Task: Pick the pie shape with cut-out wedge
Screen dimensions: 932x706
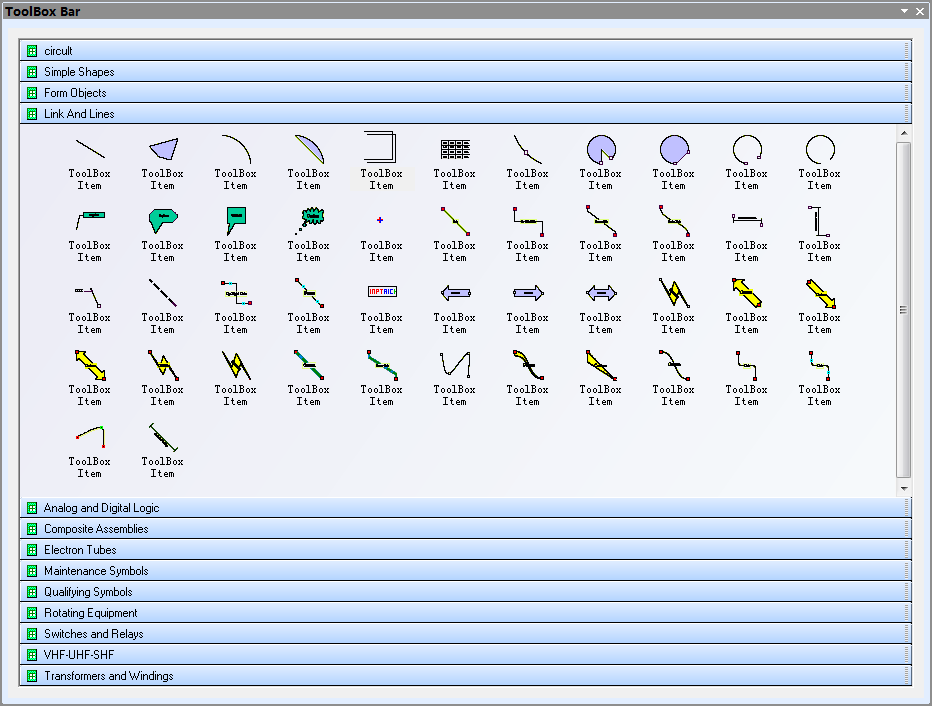Action: click(600, 150)
